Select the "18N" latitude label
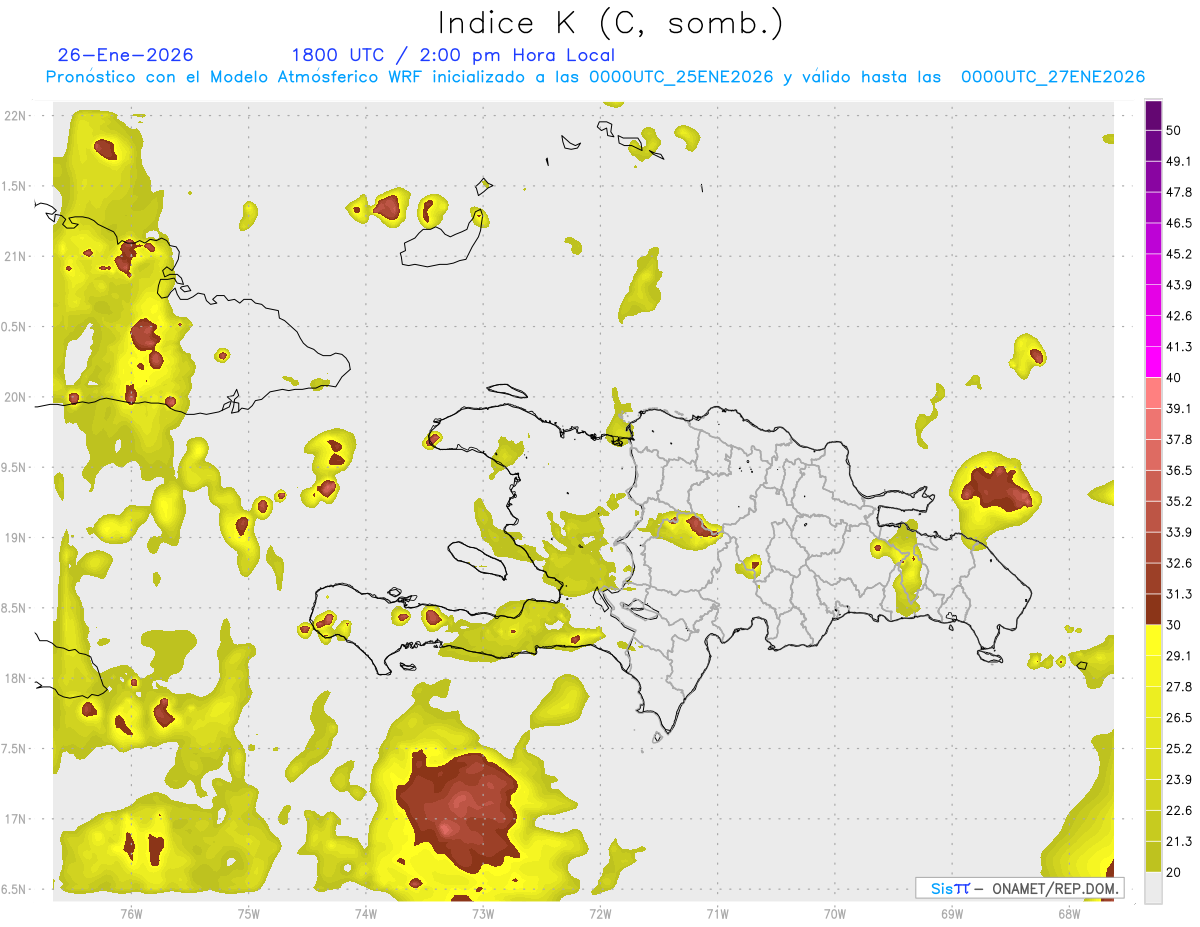This screenshot has height=927, width=1200. click(17, 679)
